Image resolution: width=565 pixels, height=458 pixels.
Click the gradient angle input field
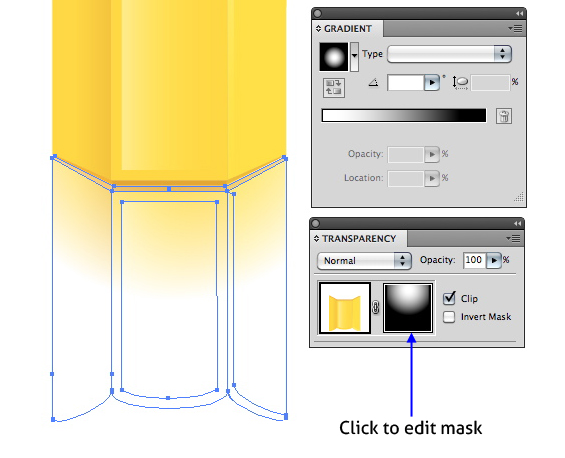[x=405, y=83]
